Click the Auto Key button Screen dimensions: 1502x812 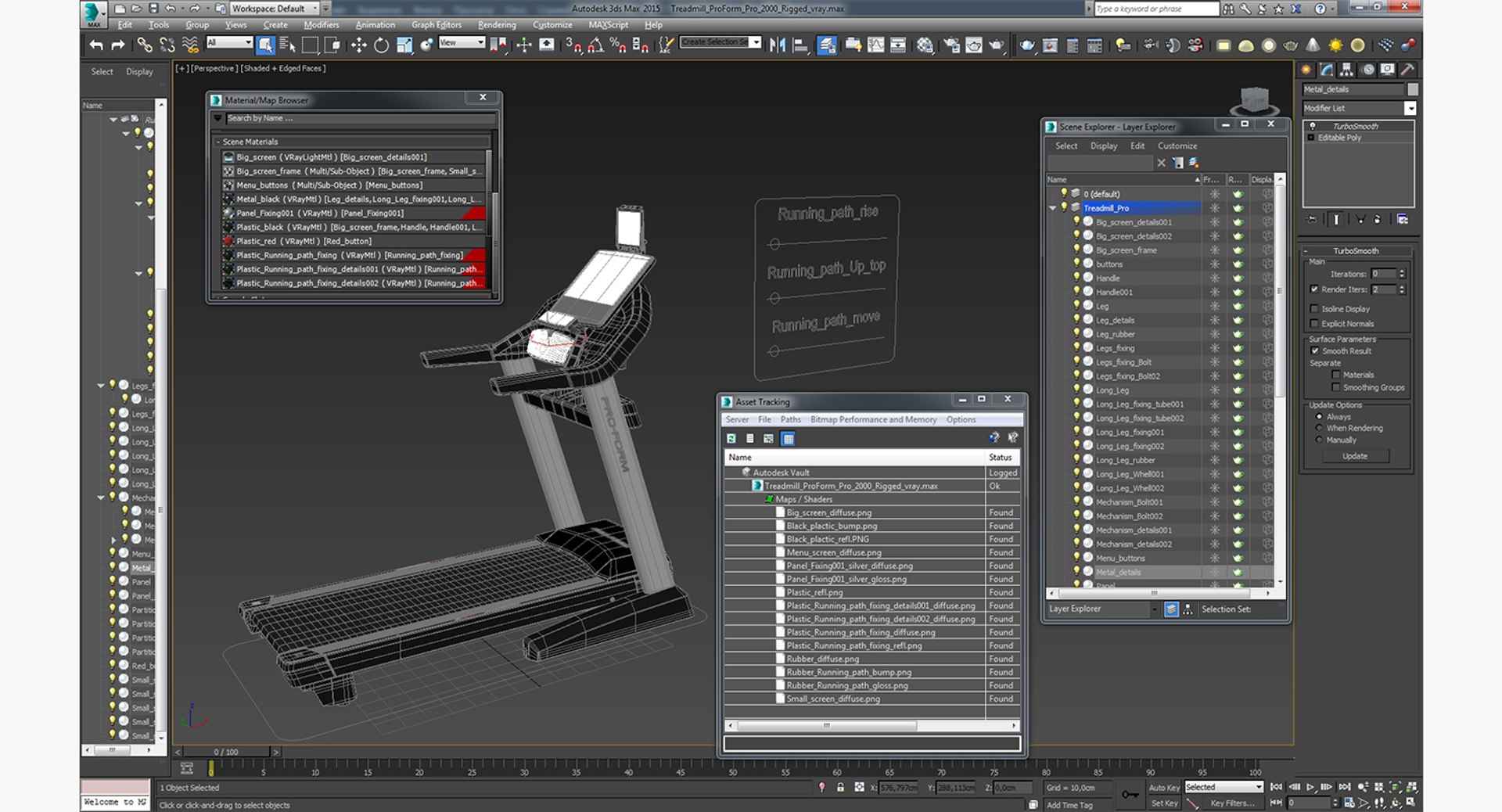coord(1164,788)
